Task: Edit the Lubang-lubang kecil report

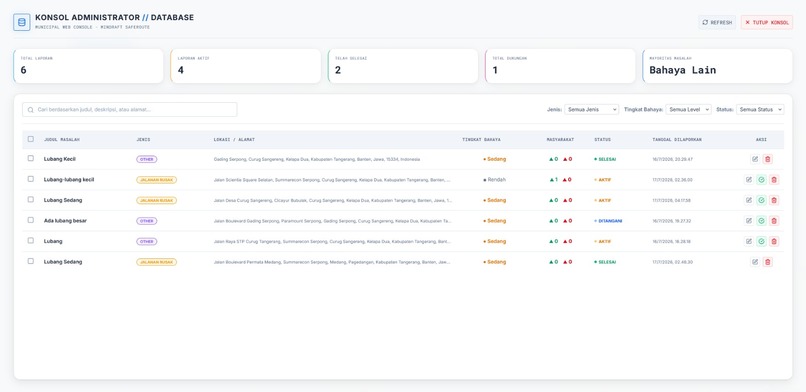Action: (x=749, y=180)
